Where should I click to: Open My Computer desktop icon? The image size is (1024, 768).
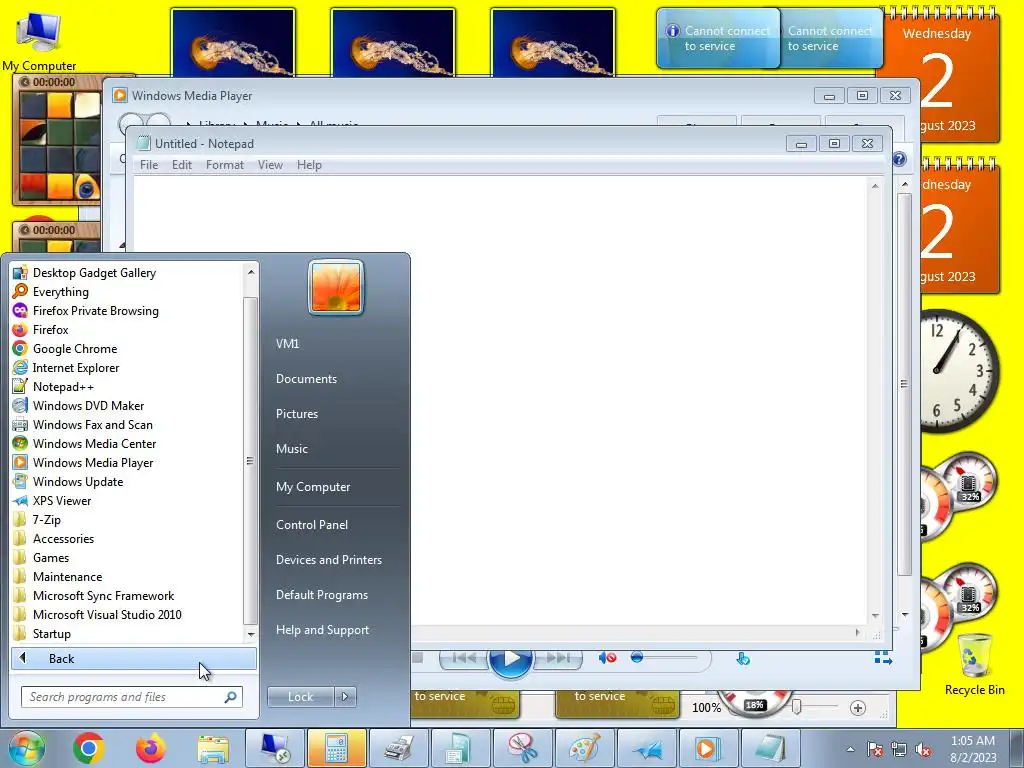39,40
